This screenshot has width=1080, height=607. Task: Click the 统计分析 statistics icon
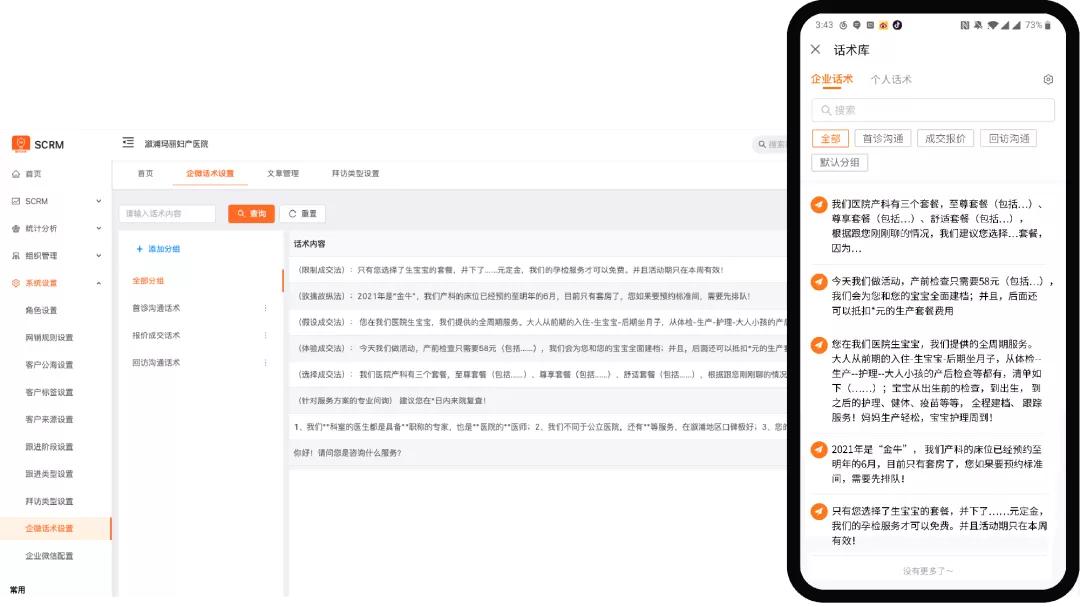(16, 229)
